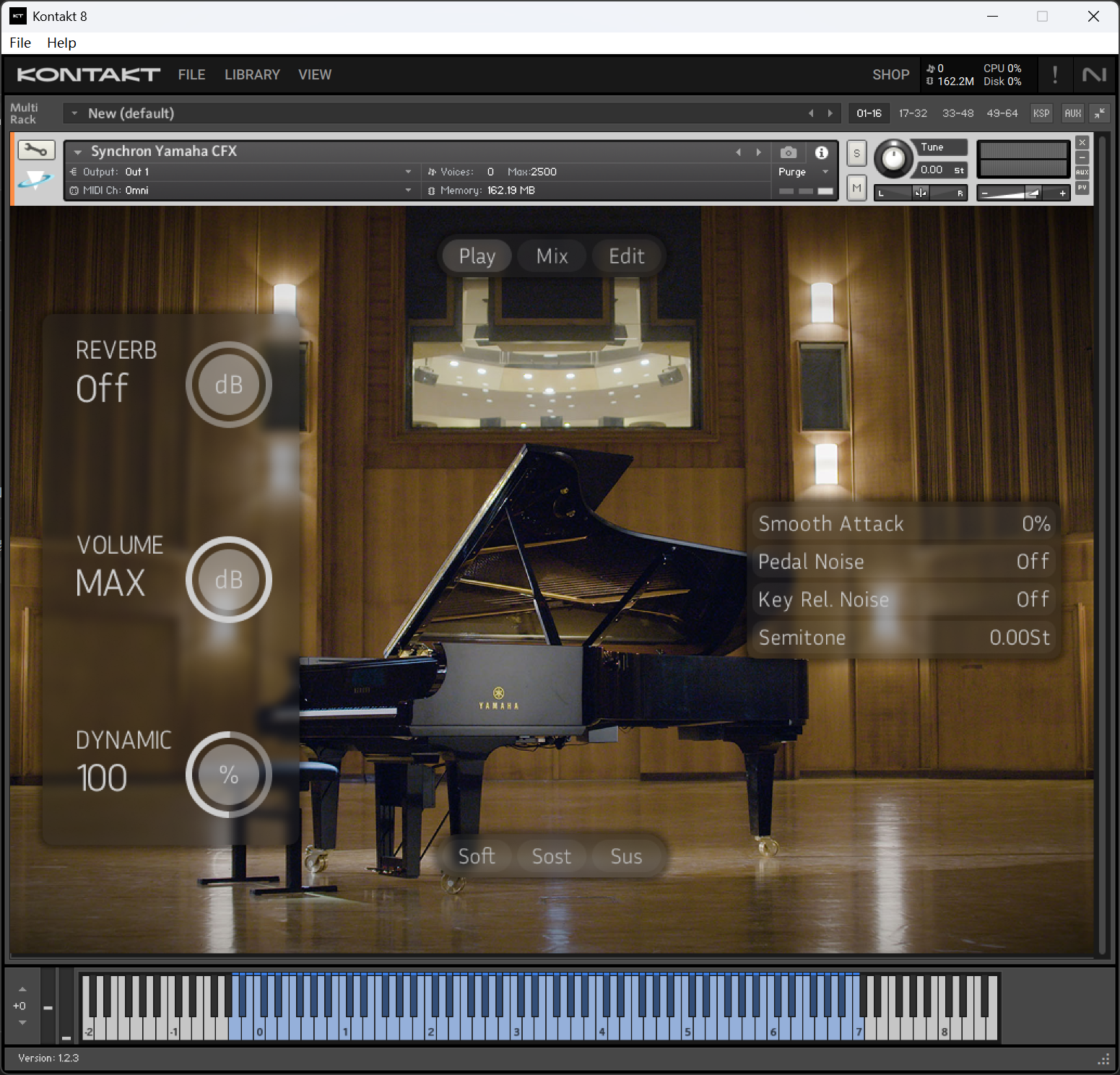The image size is (1120, 1075).
Task: Open the File menu
Action: [x=20, y=43]
